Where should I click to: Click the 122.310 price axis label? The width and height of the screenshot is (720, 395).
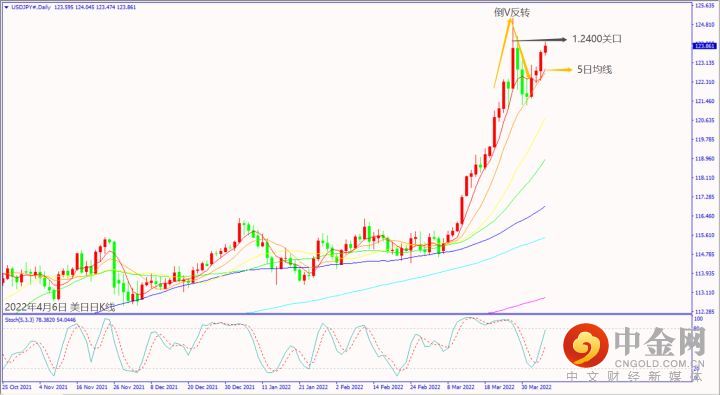pyautogui.click(x=705, y=82)
